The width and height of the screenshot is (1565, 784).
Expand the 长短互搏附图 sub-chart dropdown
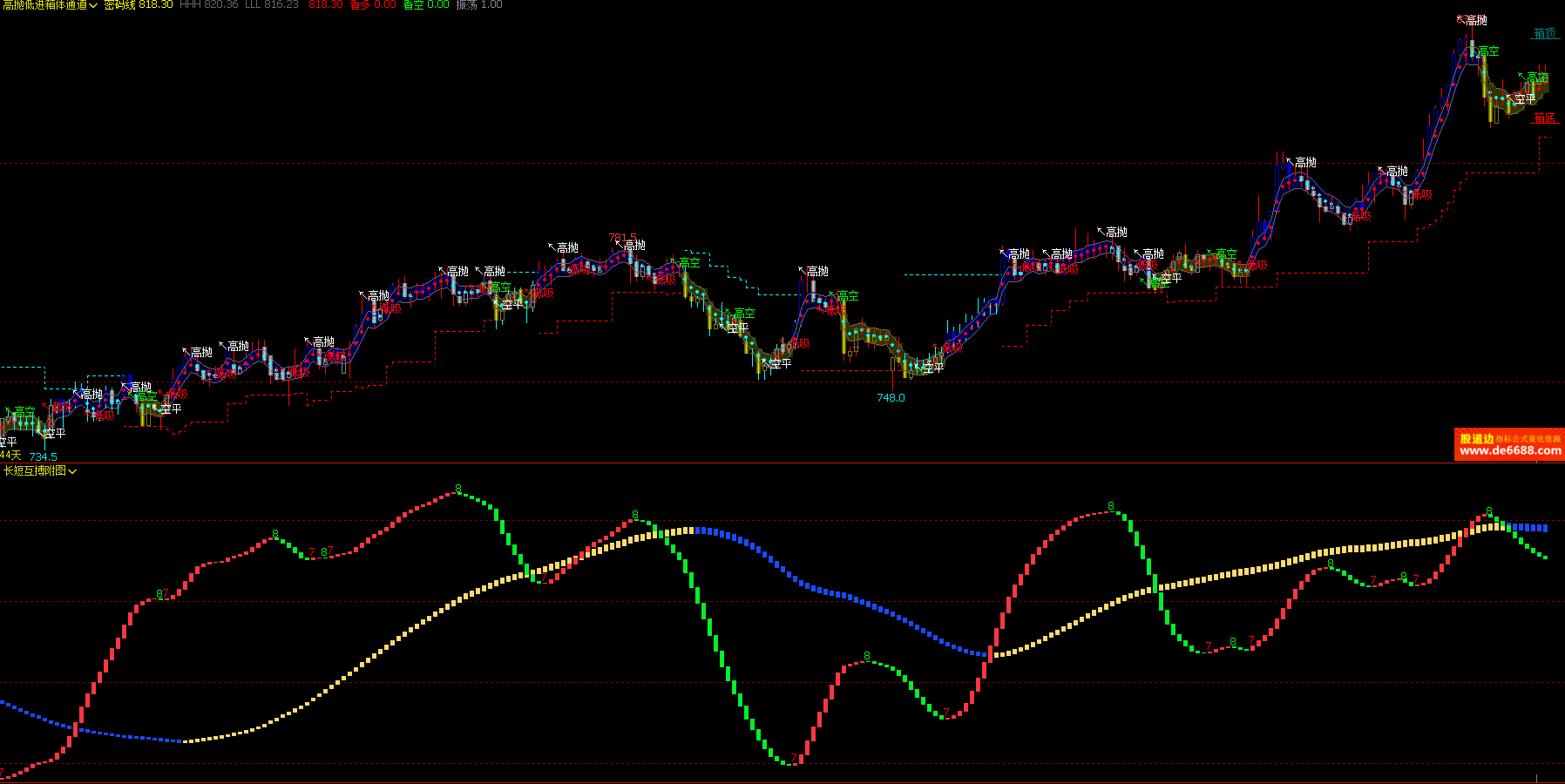(x=40, y=471)
